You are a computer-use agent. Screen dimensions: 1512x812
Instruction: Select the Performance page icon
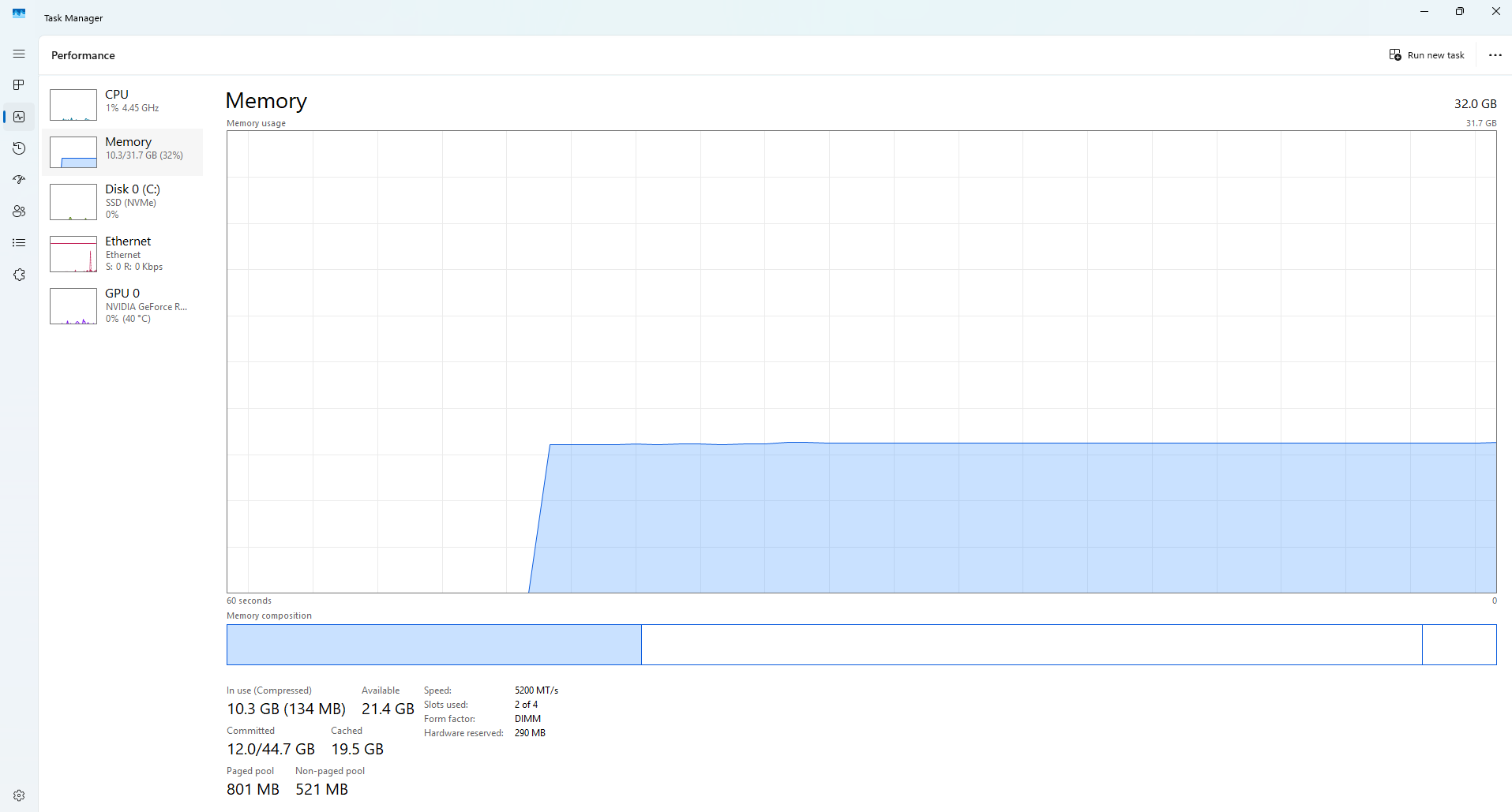[19, 117]
